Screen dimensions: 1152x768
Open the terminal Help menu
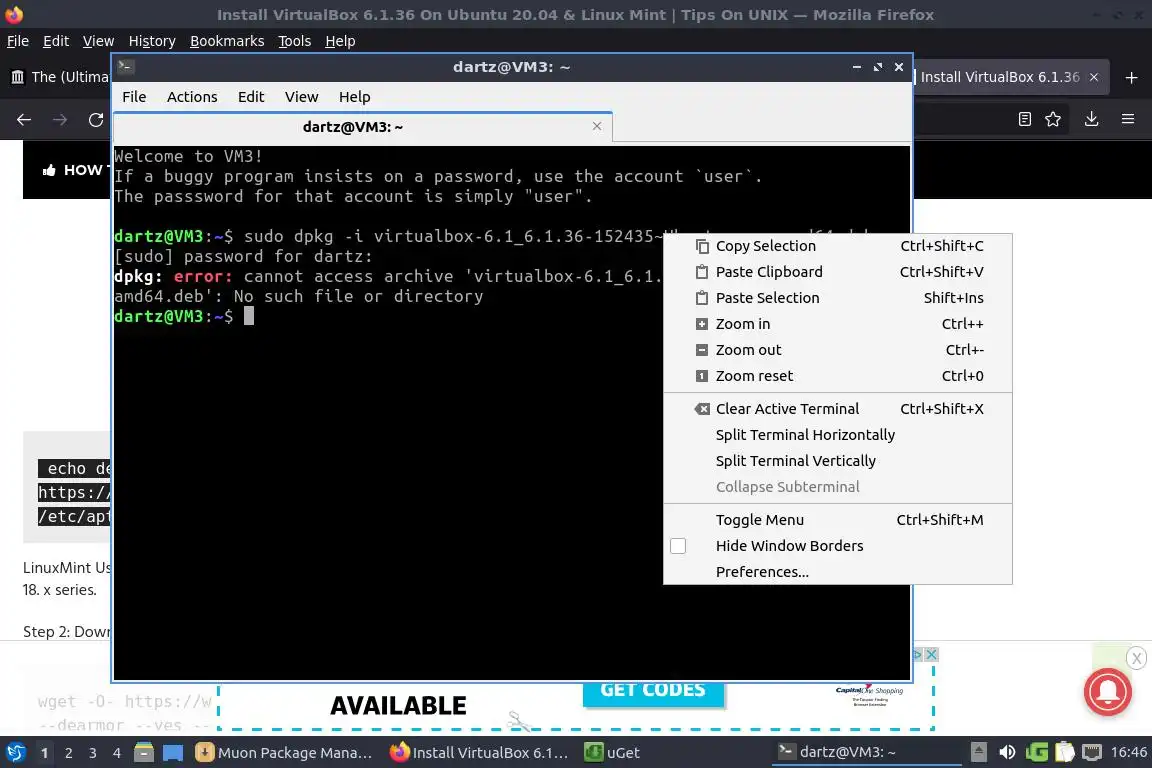point(354,97)
